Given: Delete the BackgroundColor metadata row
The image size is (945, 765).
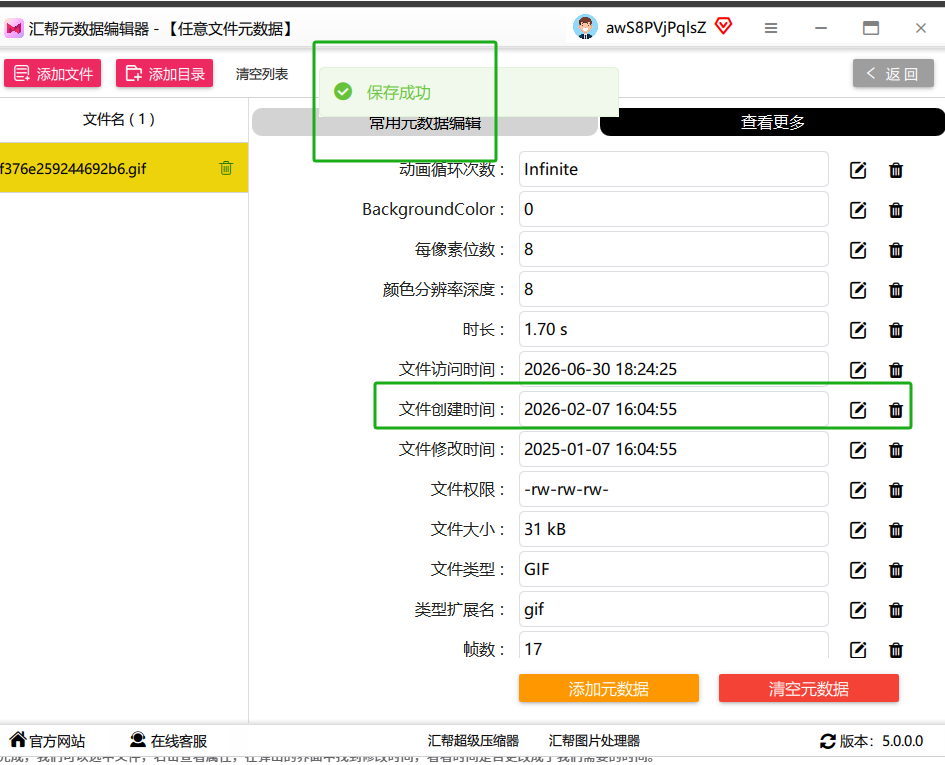Looking at the screenshot, I should 896,210.
